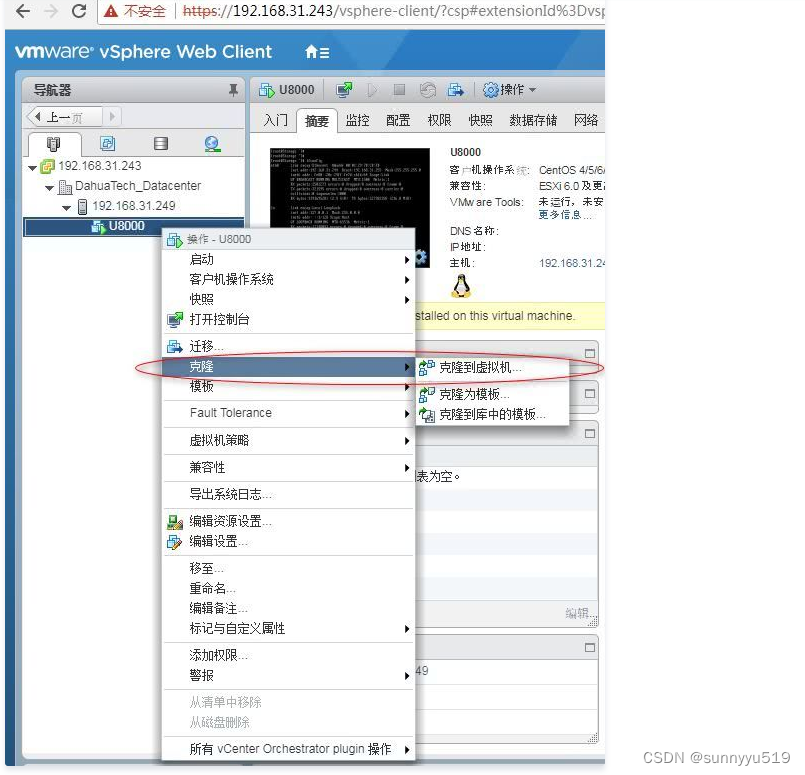Expand 标记与自定义属性 submenu
The height and width of the screenshot is (775, 805).
[288, 629]
